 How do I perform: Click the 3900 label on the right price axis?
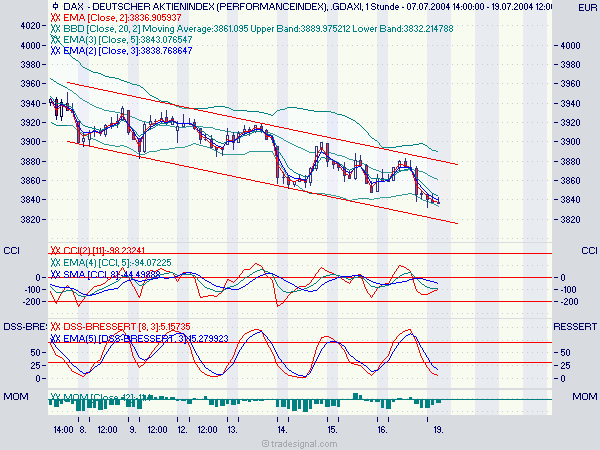click(x=571, y=142)
